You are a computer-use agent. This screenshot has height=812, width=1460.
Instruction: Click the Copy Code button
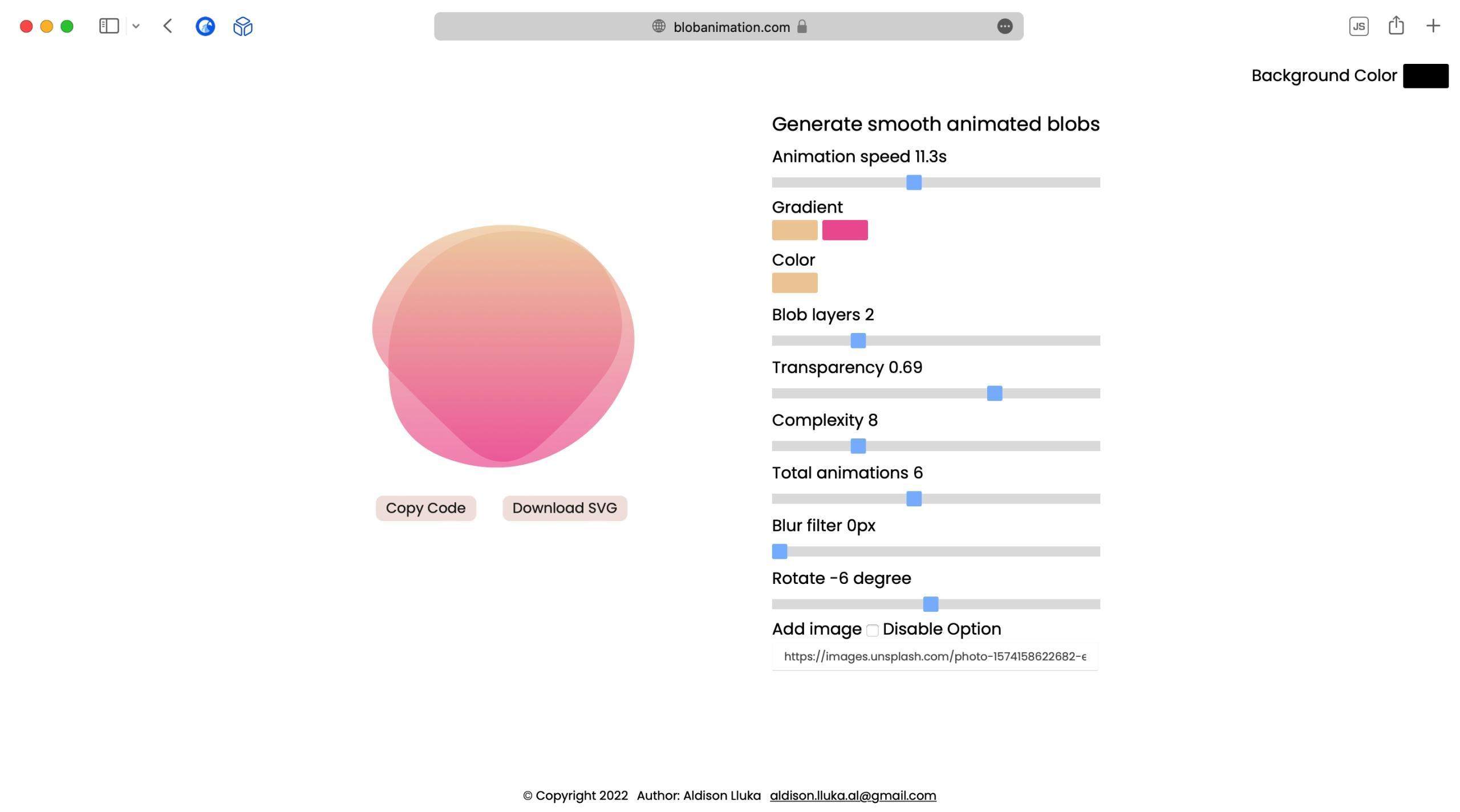[x=425, y=508]
